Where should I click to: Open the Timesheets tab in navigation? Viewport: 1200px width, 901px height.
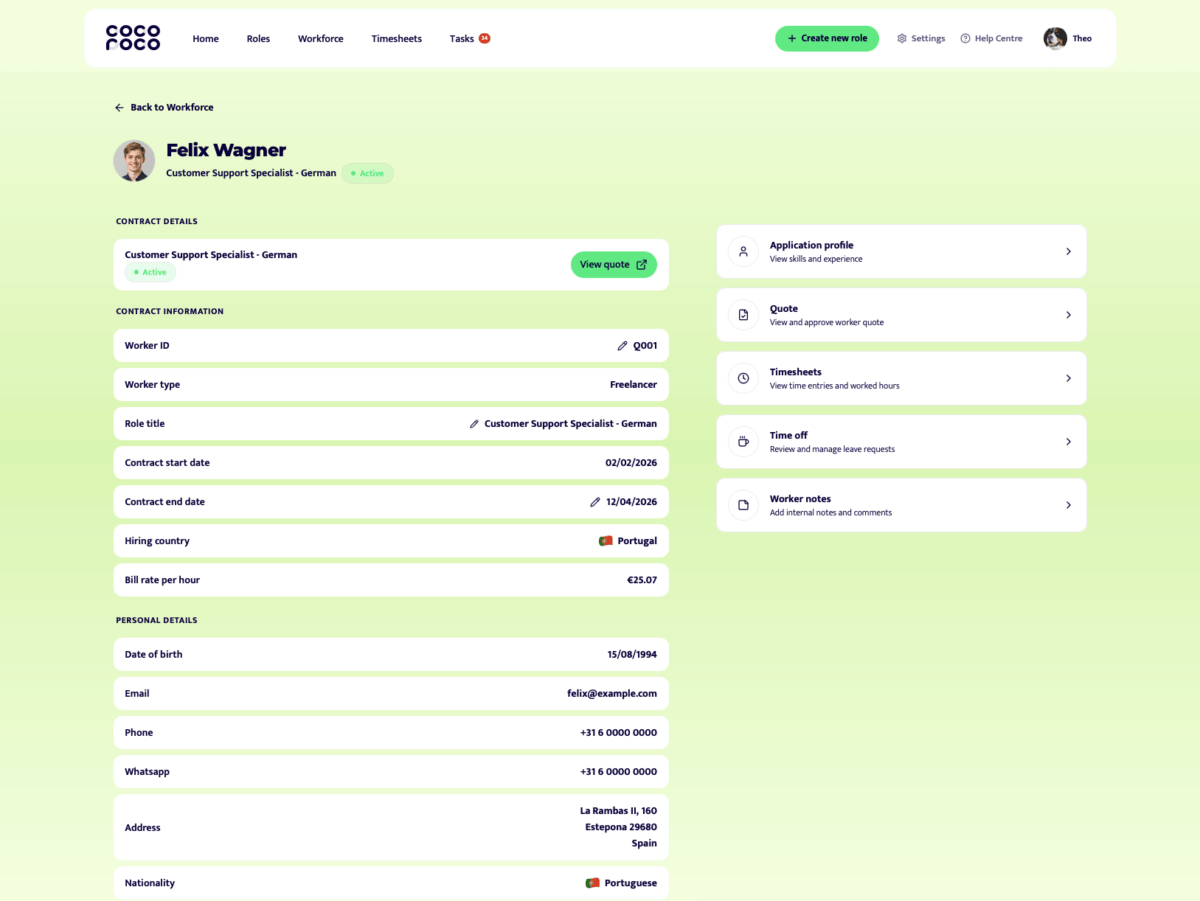[x=396, y=39]
